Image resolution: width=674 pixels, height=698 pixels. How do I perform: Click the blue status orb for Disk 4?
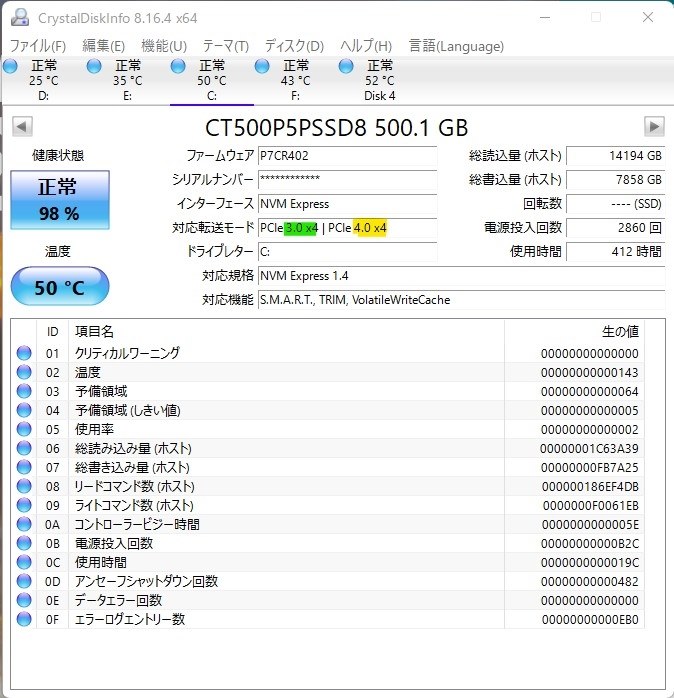tap(346, 66)
